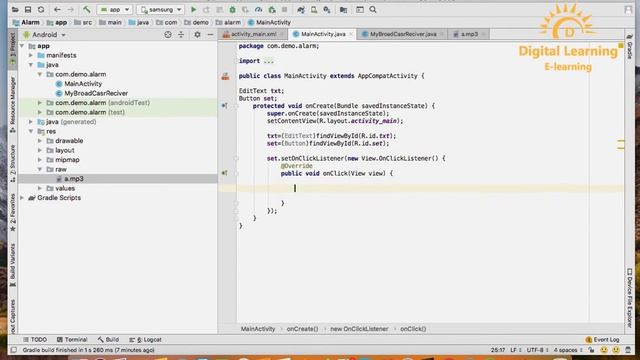Build project with the hammer icon
Image resolution: width=640 pixels, height=360 pixels.
pos(87,9)
